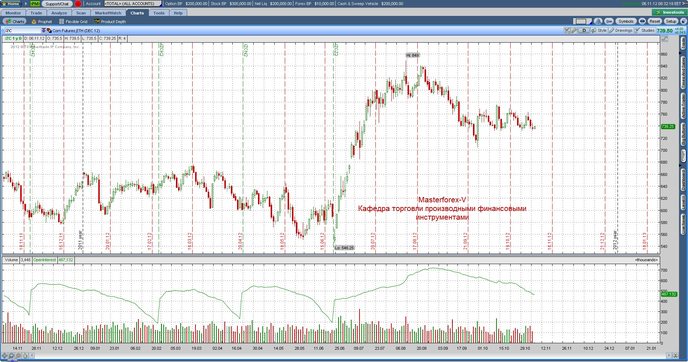Click the pan arrows icon at bottom left
The height and width of the screenshot is (362, 688).
[x=4, y=355]
